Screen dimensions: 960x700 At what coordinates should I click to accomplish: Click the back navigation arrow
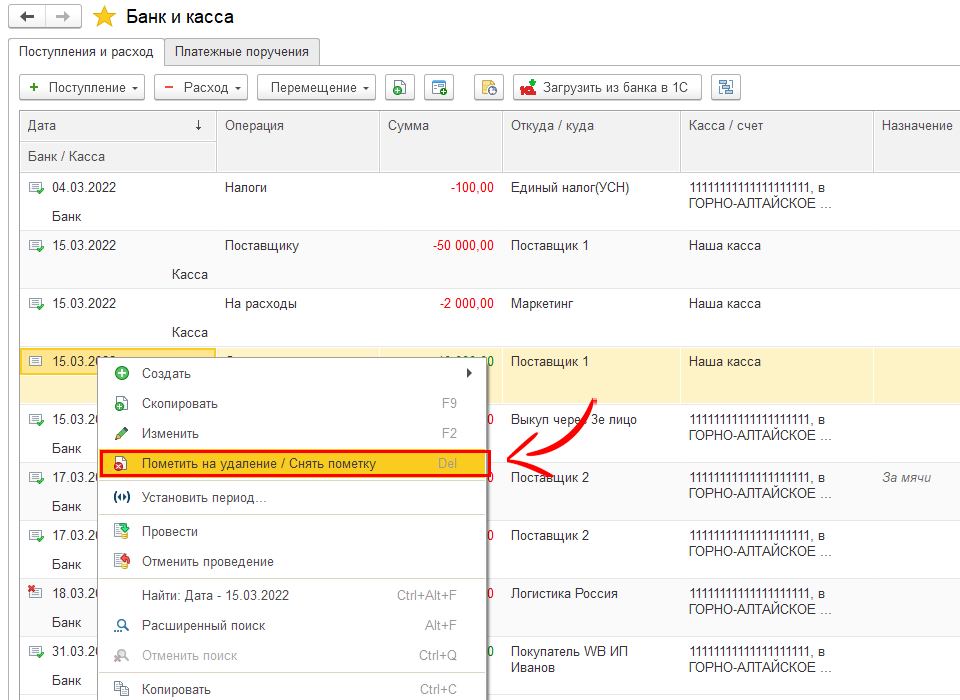(27, 17)
